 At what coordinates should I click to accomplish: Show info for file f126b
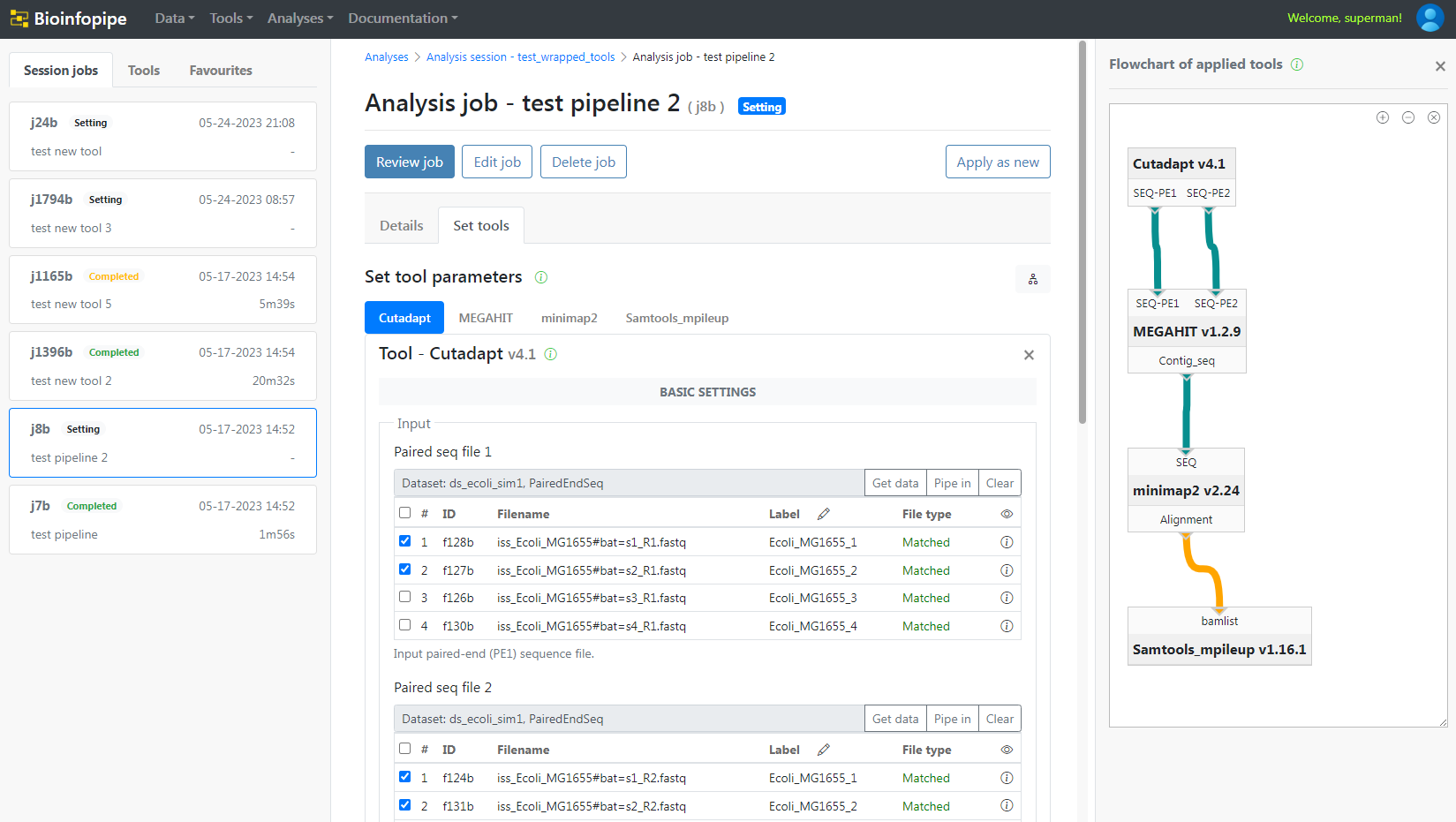click(x=1007, y=598)
